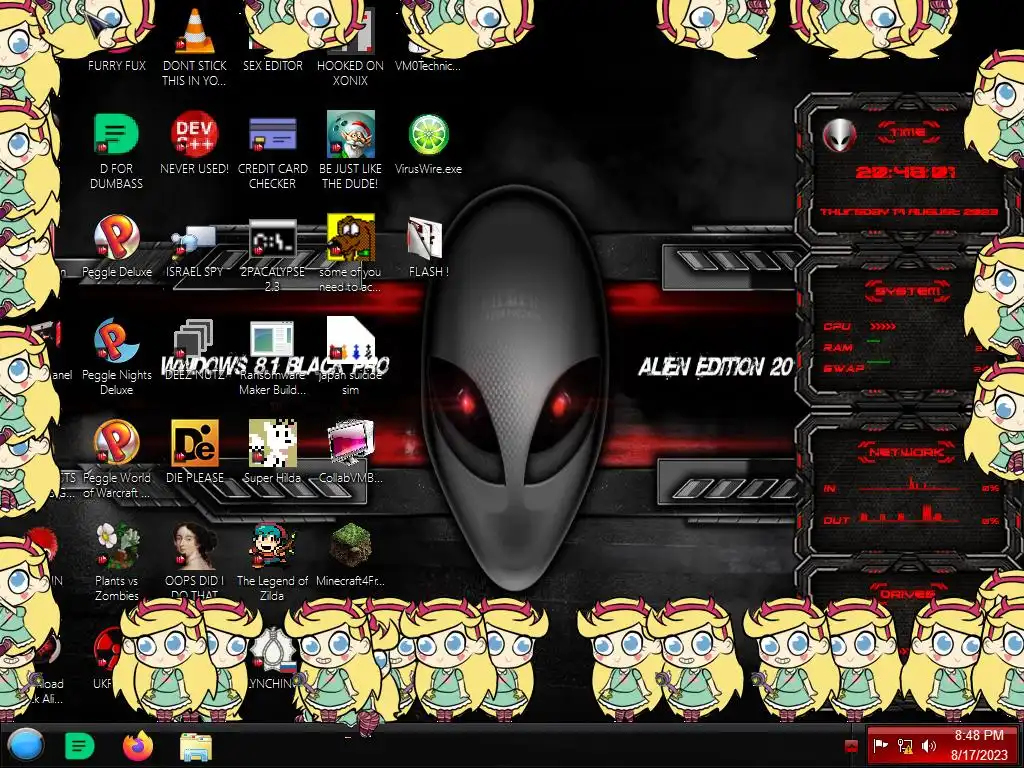Open Action Center flag tray icon

pyautogui.click(x=881, y=745)
